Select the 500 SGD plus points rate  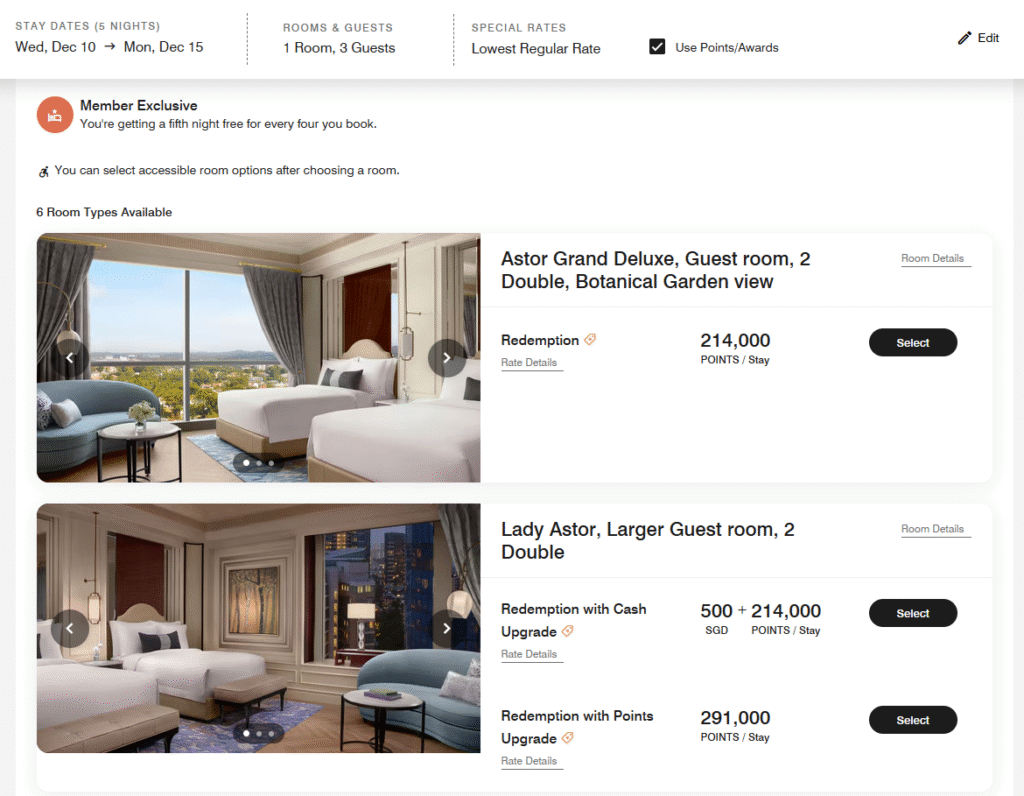(x=912, y=613)
